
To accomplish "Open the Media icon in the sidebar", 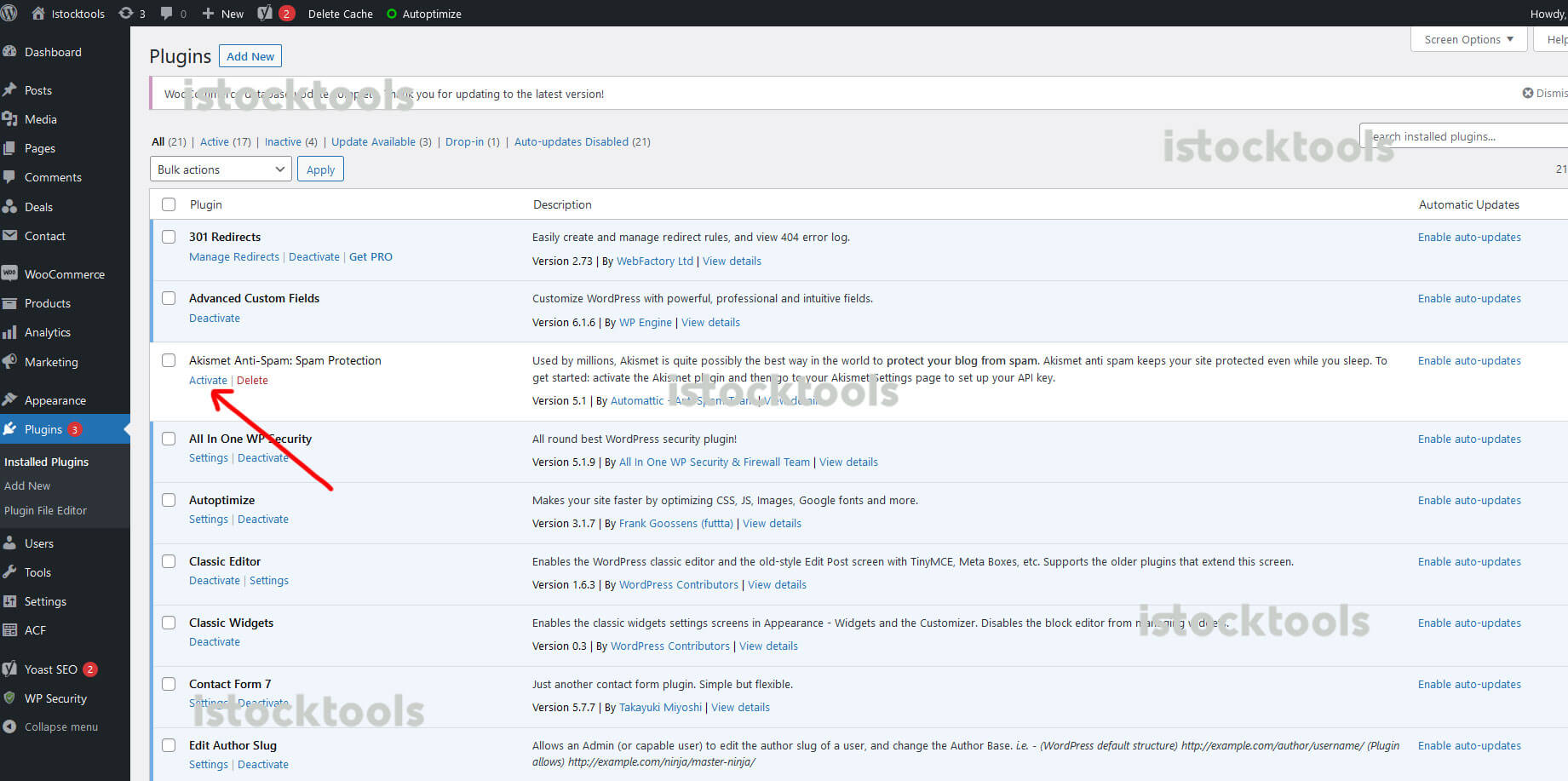I will pyautogui.click(x=9, y=119).
